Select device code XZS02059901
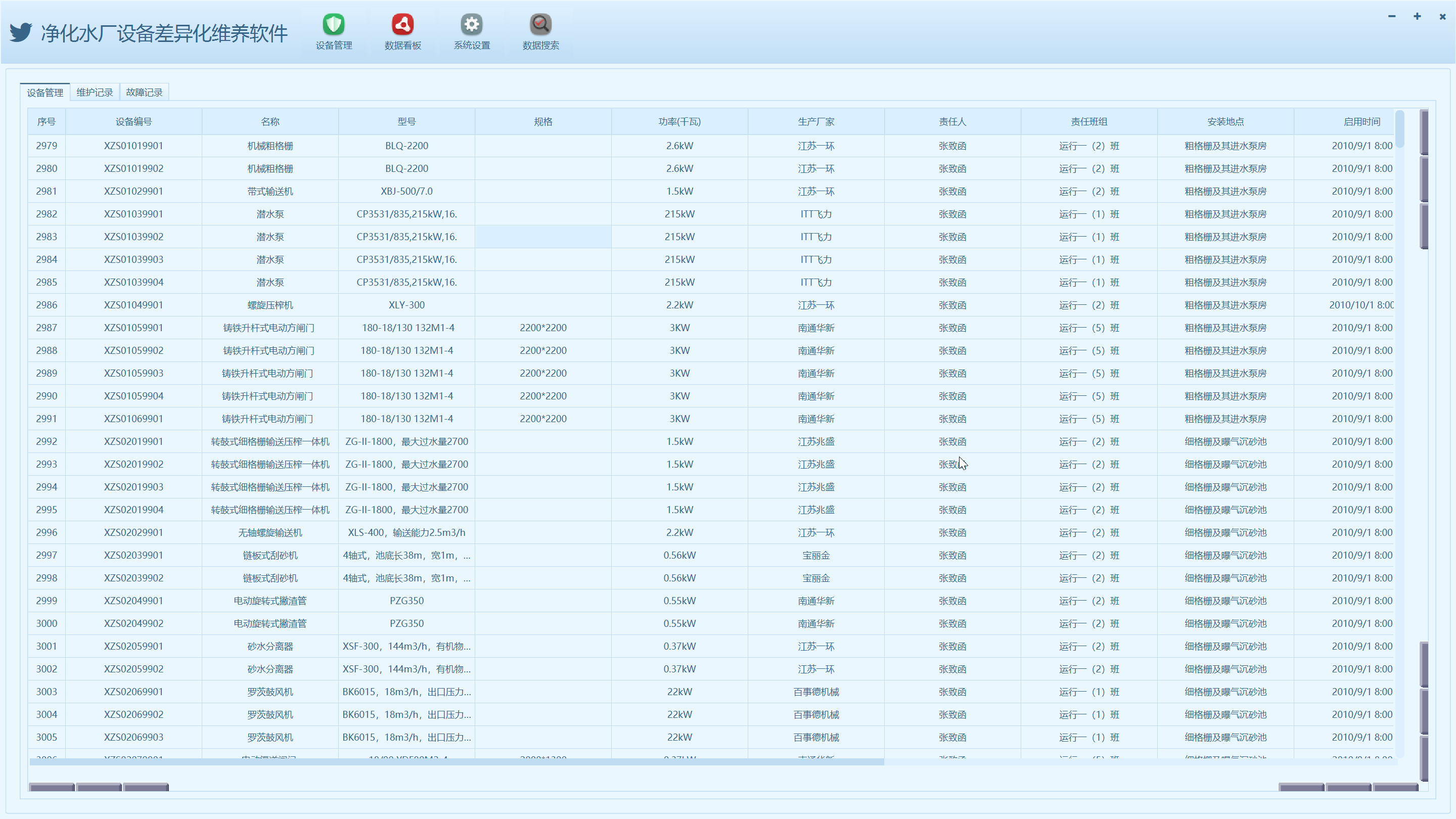The image size is (1456, 819). (x=133, y=646)
